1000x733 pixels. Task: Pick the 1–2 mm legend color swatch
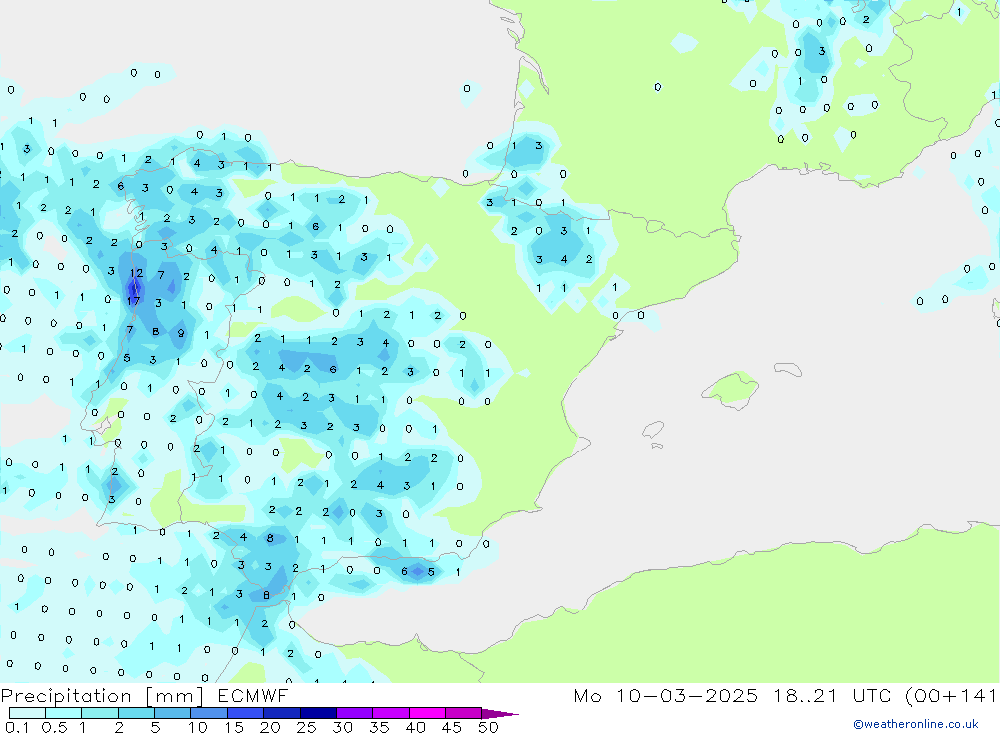(99, 713)
